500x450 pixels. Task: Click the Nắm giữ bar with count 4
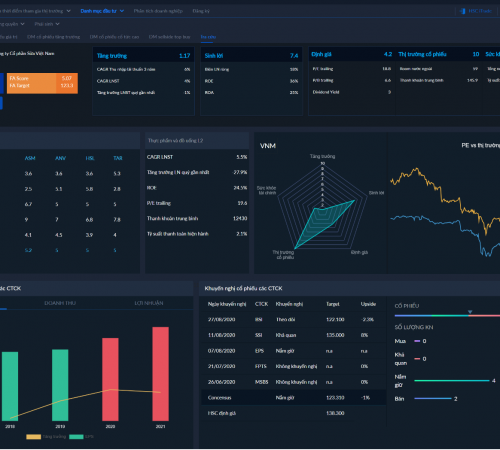click(x=452, y=380)
